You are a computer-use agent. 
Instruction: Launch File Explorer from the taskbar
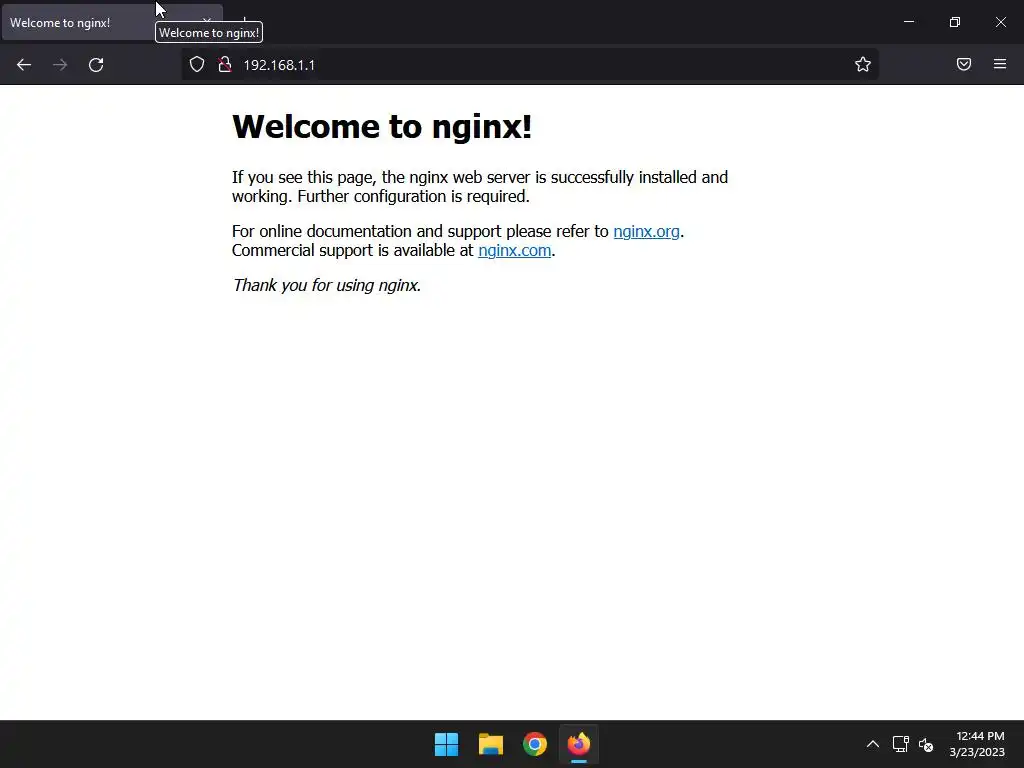(490, 744)
